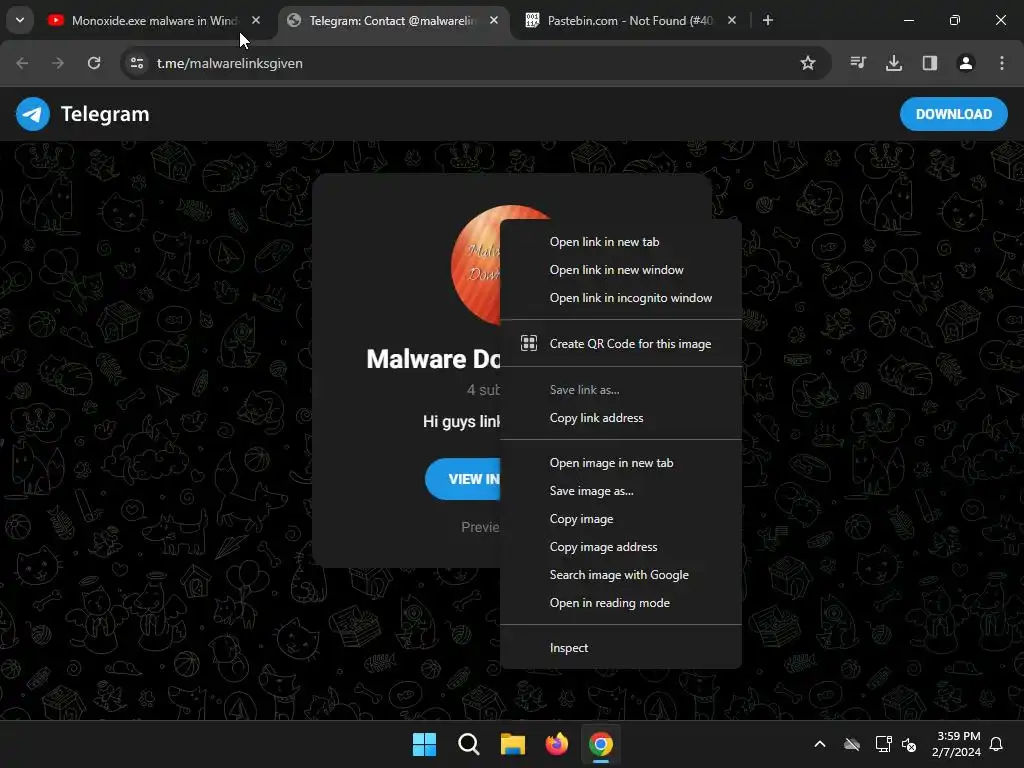
Task: Open the network display tray icon
Action: point(883,744)
